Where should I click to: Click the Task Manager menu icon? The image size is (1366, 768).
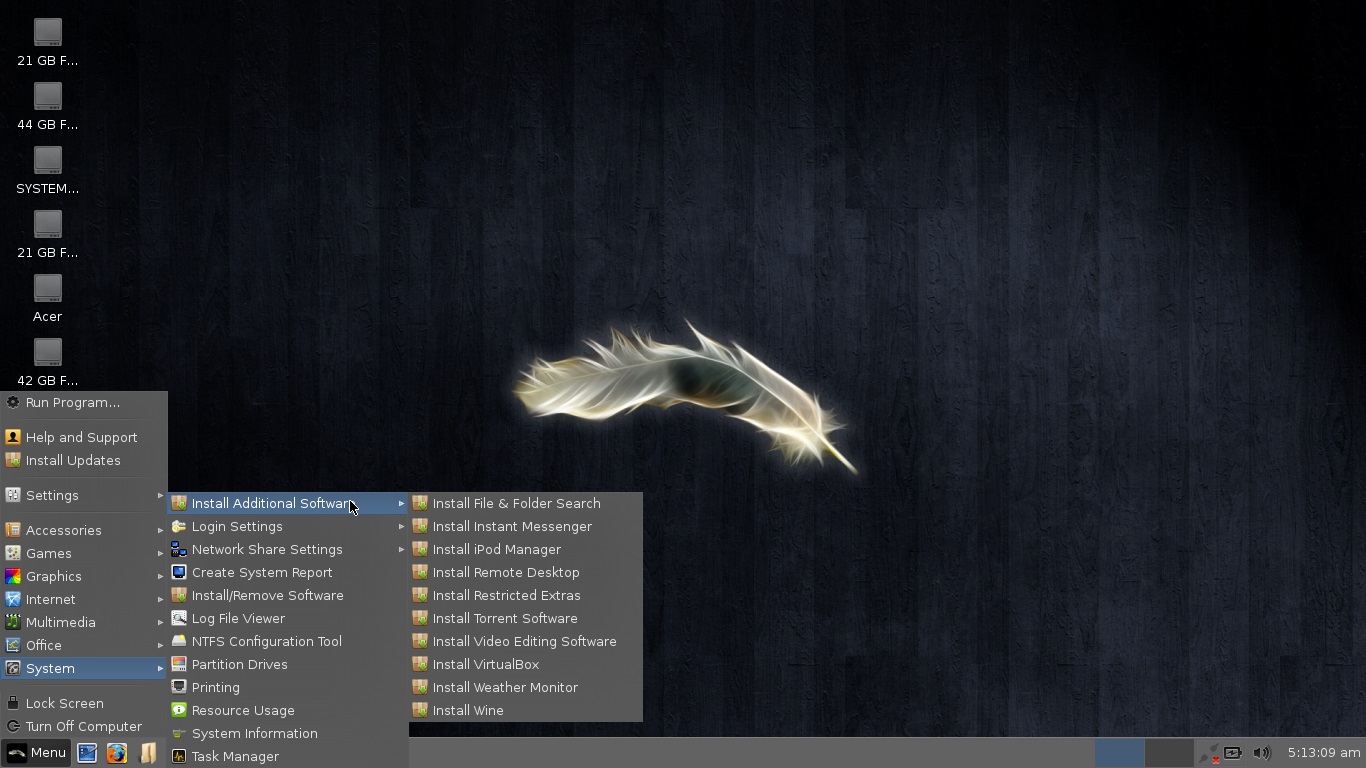pos(179,756)
